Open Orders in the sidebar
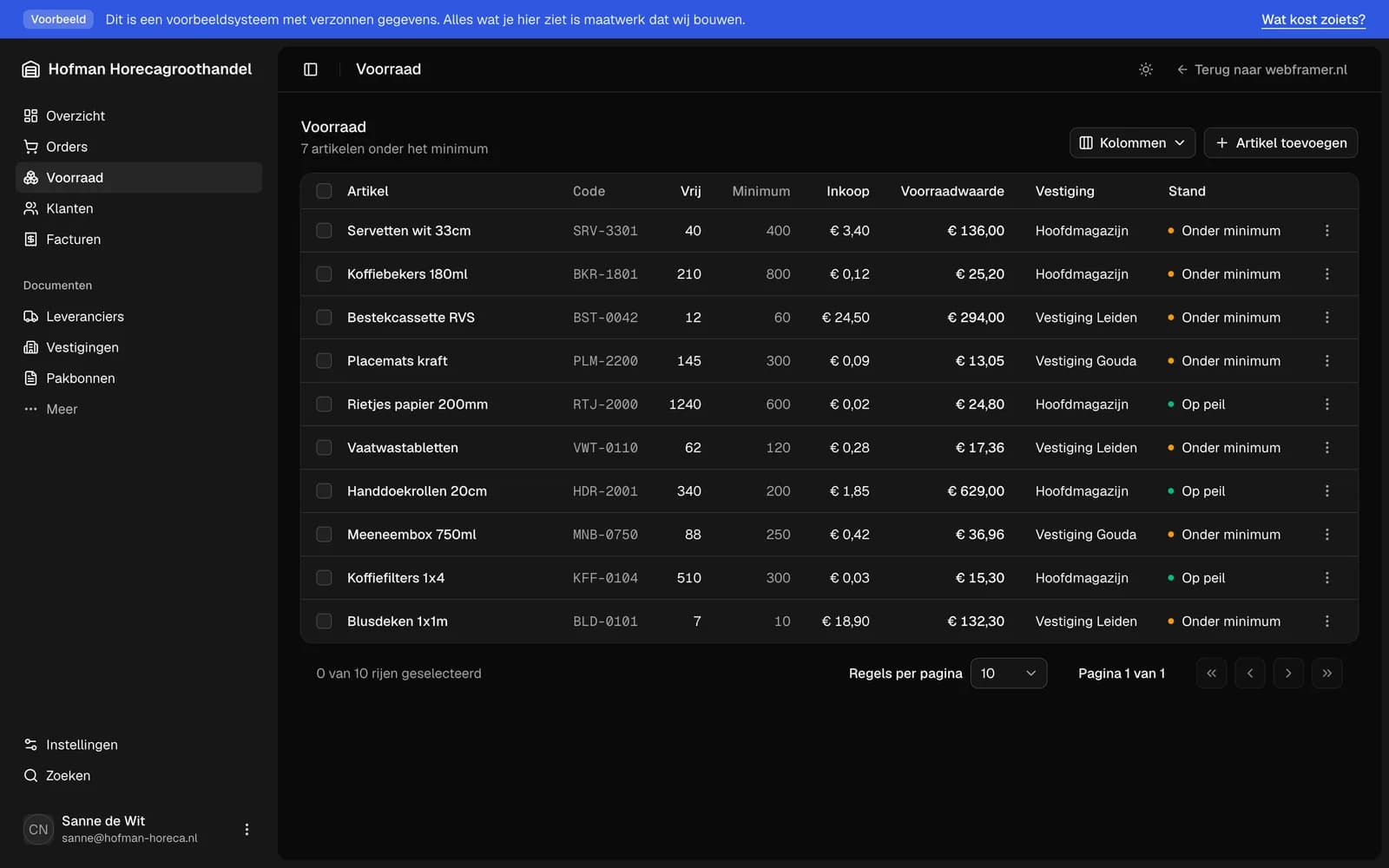1389x868 pixels. click(x=139, y=147)
